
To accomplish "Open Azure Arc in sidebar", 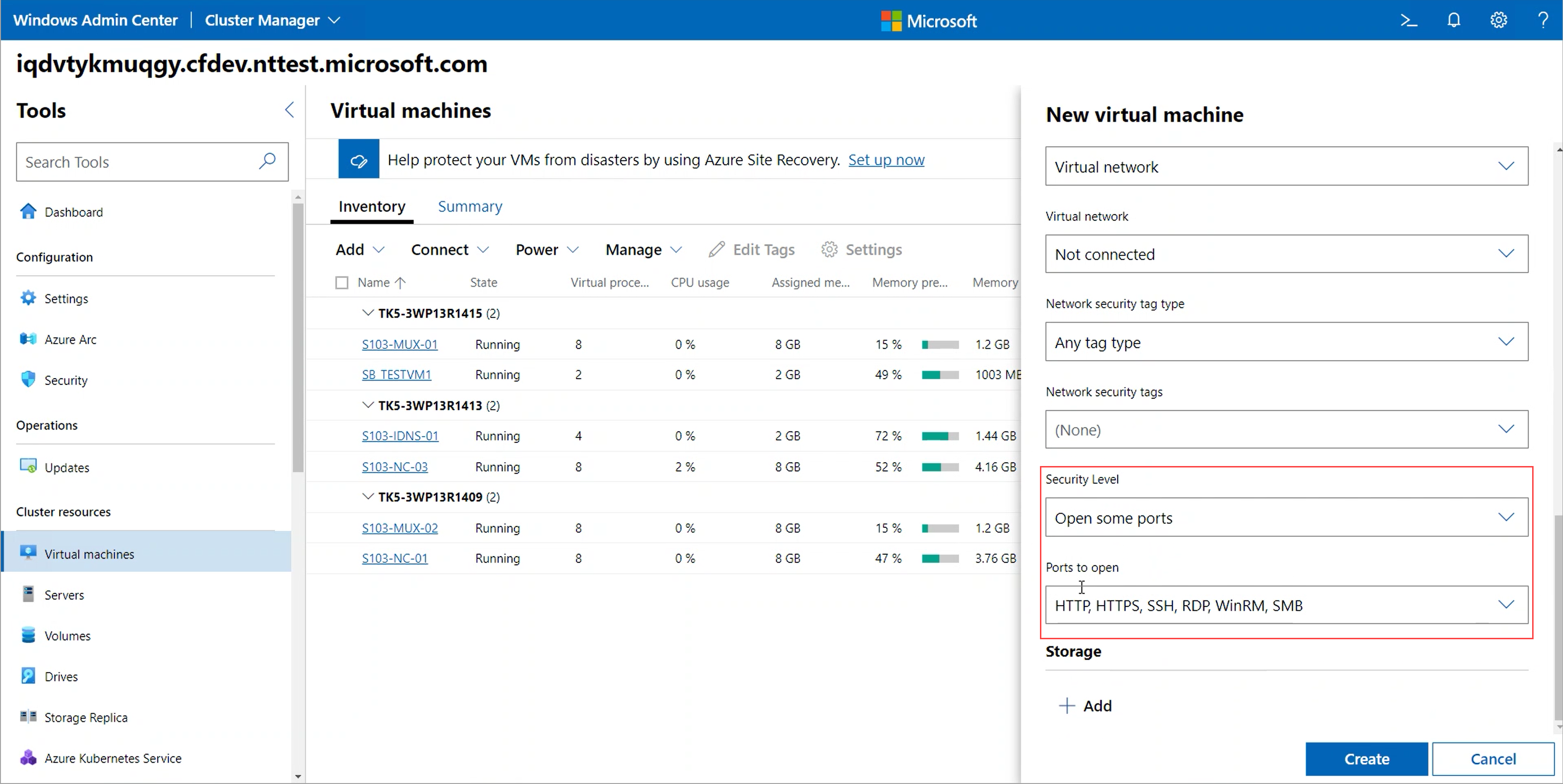I will point(70,339).
